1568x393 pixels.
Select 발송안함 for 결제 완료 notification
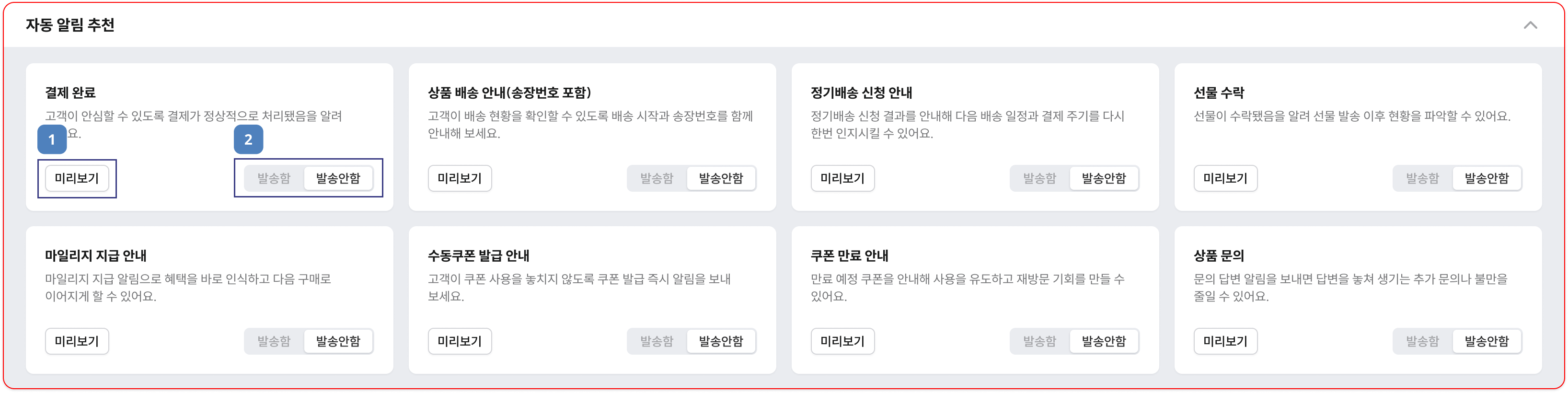click(x=338, y=178)
